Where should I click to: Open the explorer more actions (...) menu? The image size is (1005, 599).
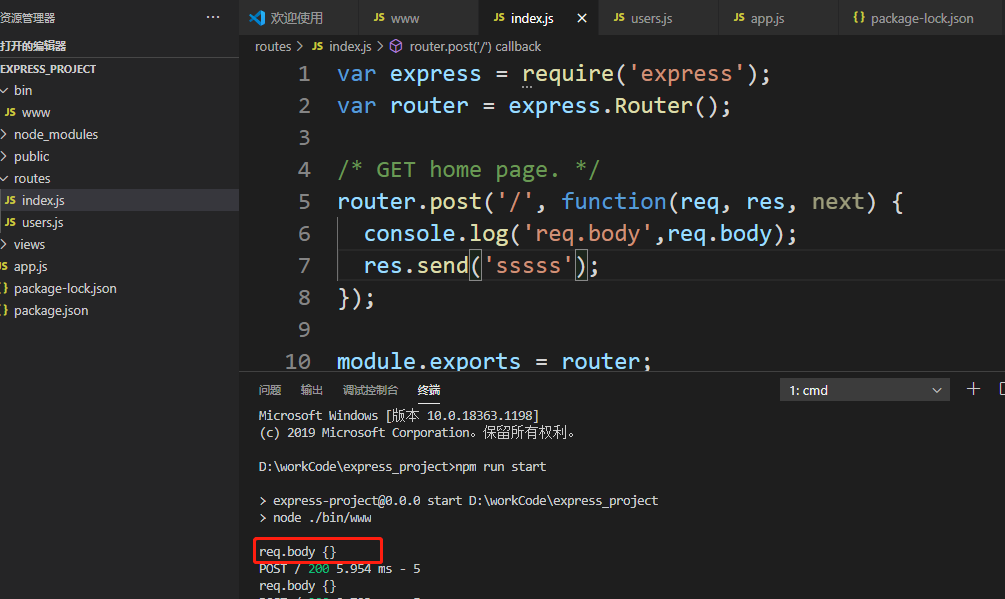[213, 17]
